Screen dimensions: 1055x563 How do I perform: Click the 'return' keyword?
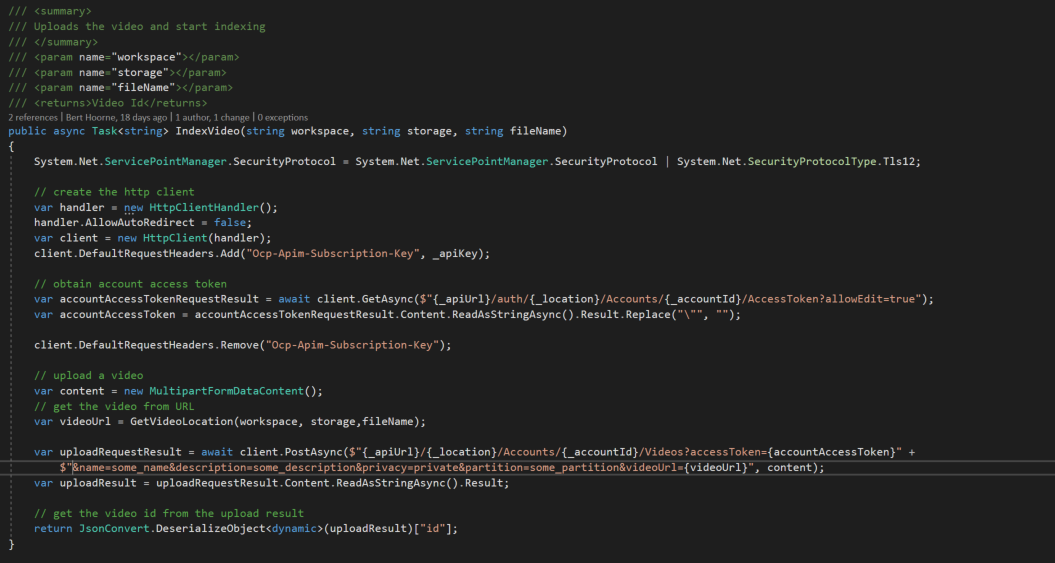pos(53,529)
